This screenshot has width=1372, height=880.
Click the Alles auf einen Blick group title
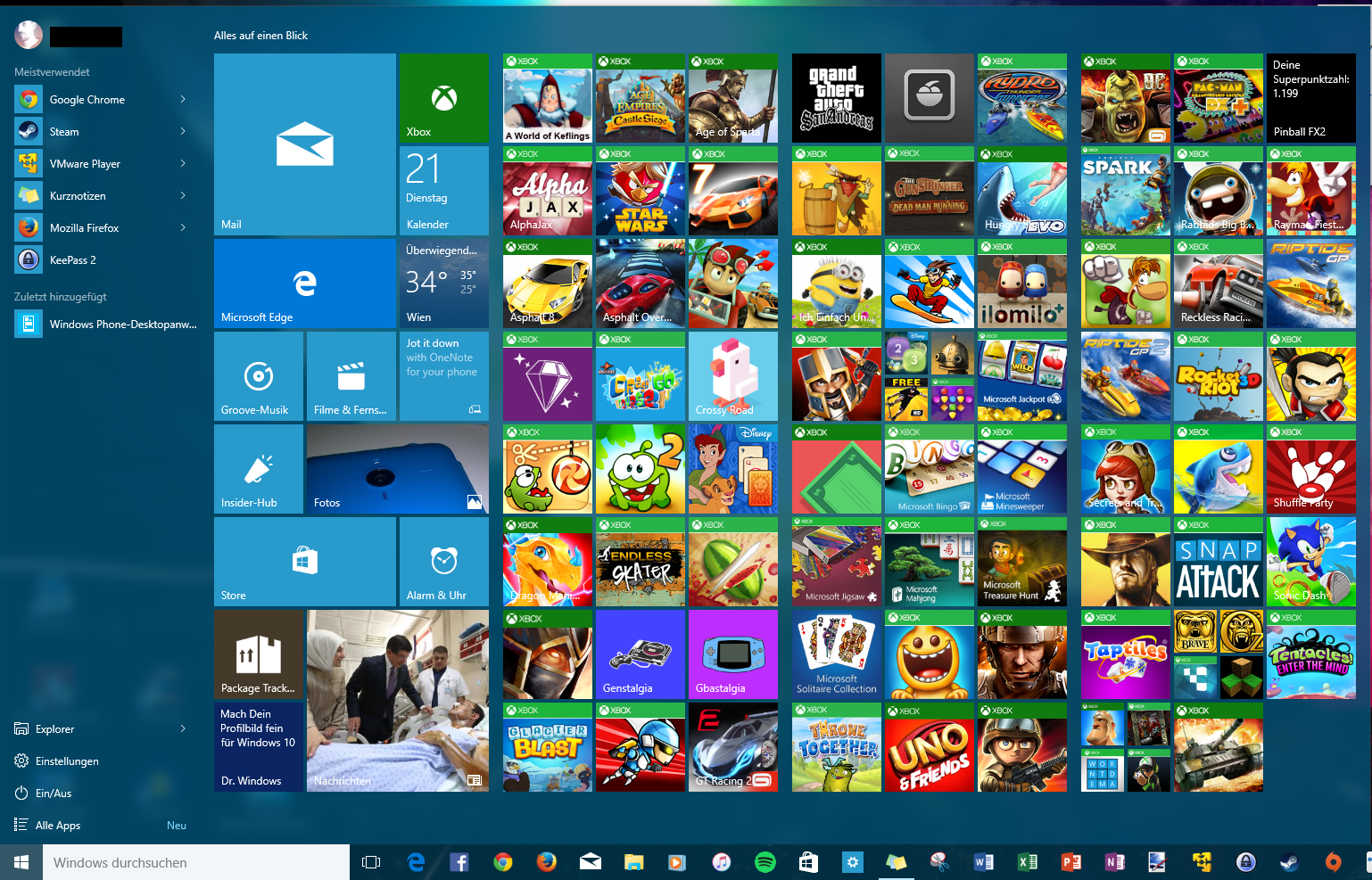pyautogui.click(x=260, y=36)
